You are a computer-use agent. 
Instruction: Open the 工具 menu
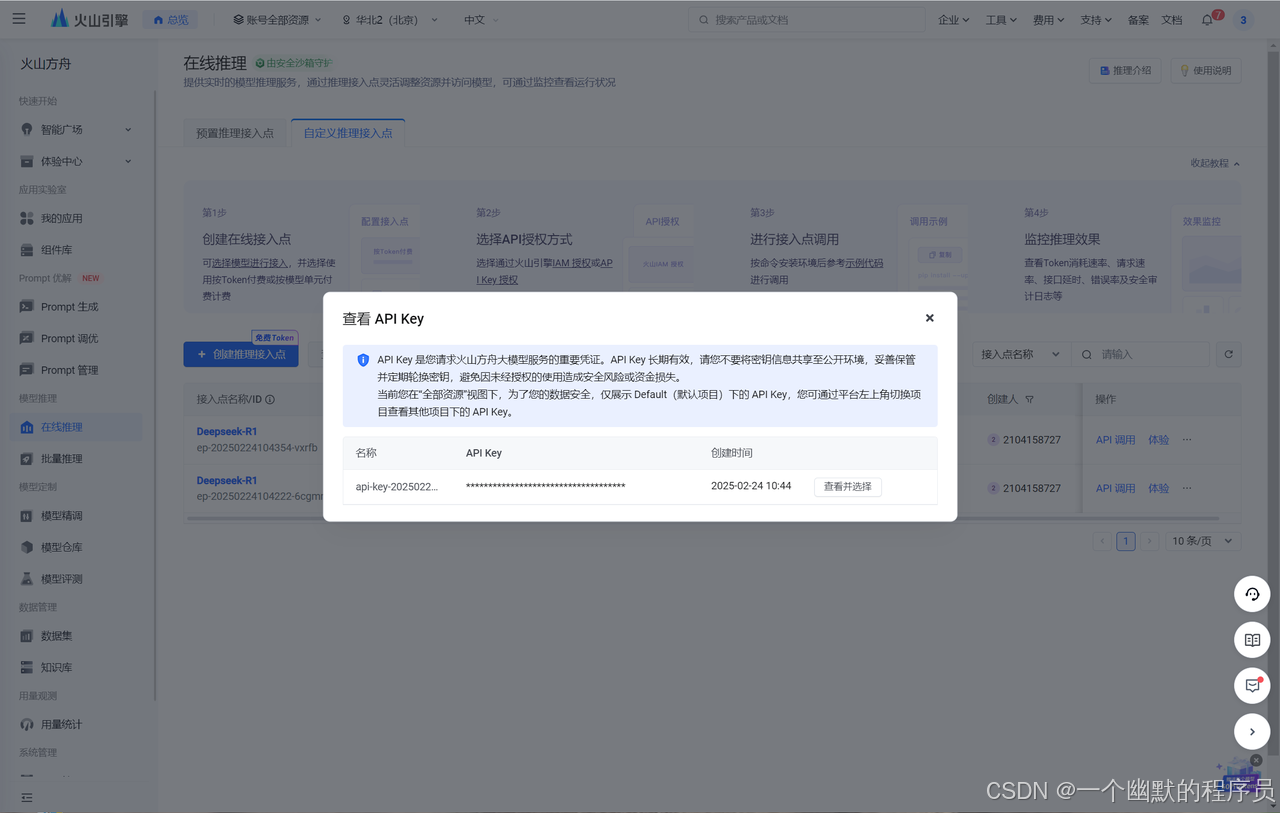point(1001,20)
